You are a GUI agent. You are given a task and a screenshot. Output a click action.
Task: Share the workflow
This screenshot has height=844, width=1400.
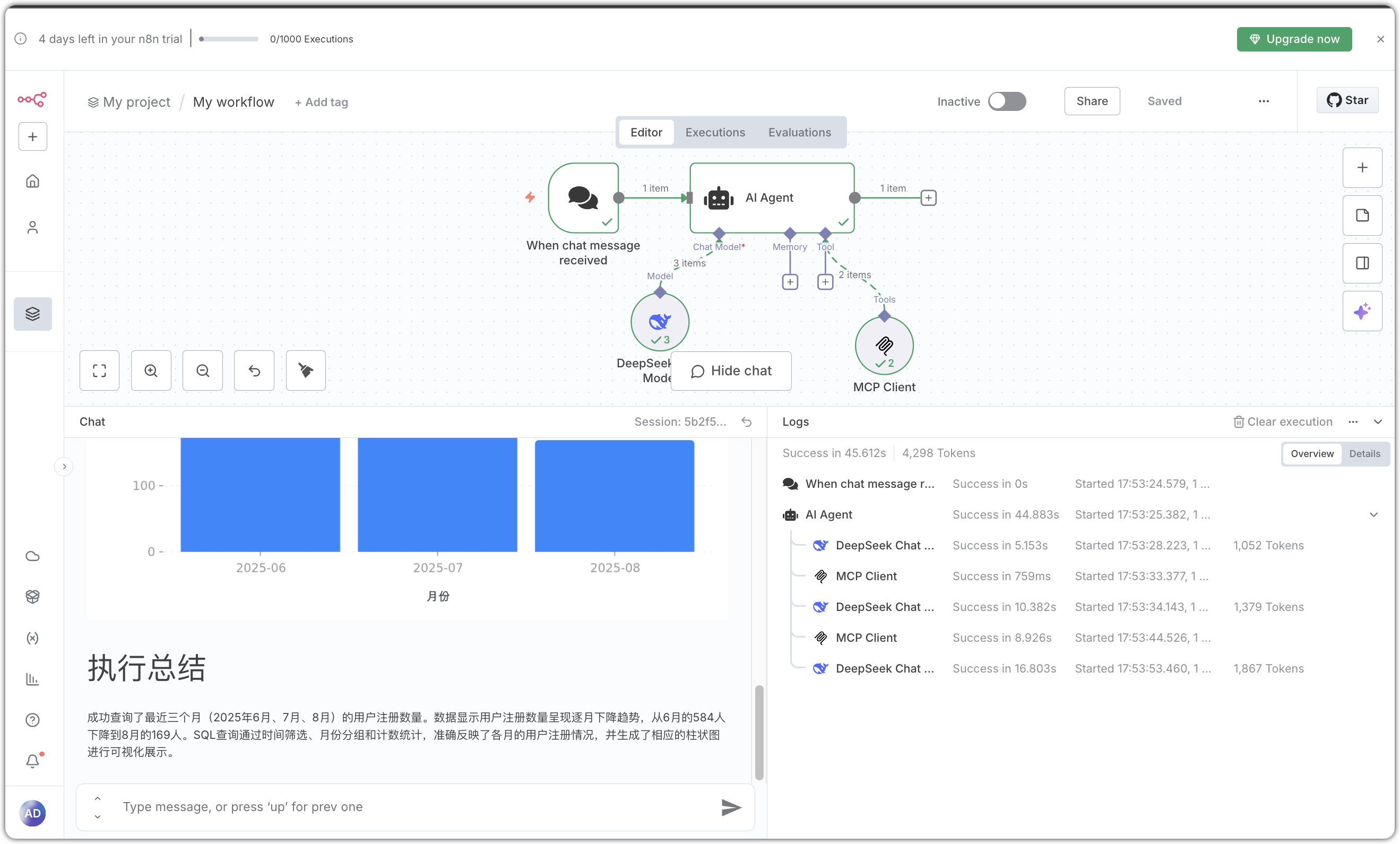click(x=1092, y=101)
